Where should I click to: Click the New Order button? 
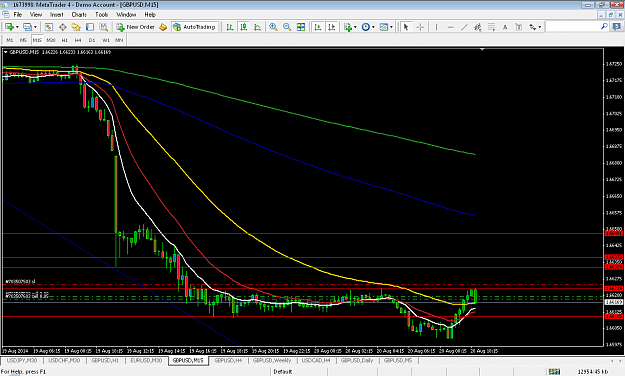point(136,27)
